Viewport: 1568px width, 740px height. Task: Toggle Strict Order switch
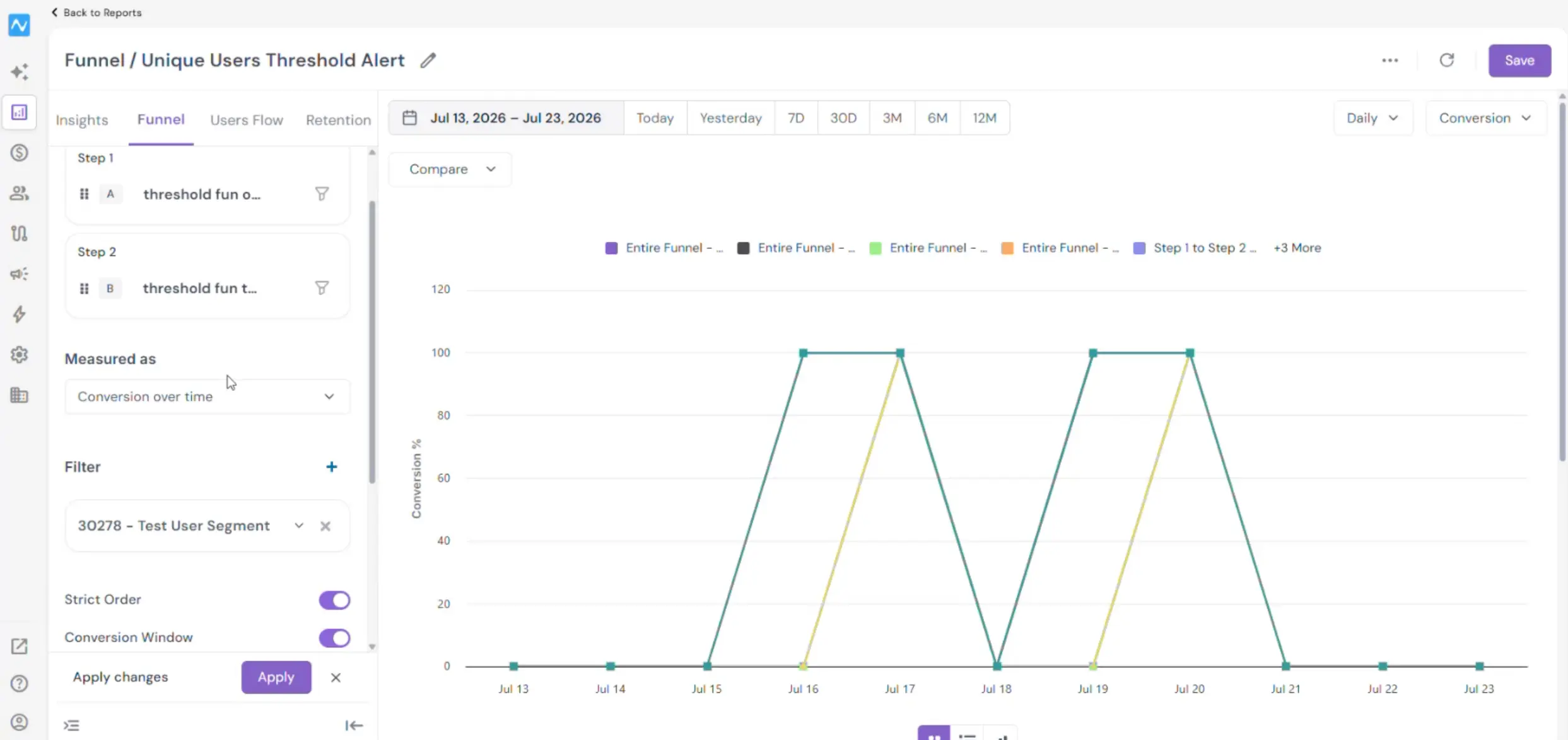click(x=334, y=600)
